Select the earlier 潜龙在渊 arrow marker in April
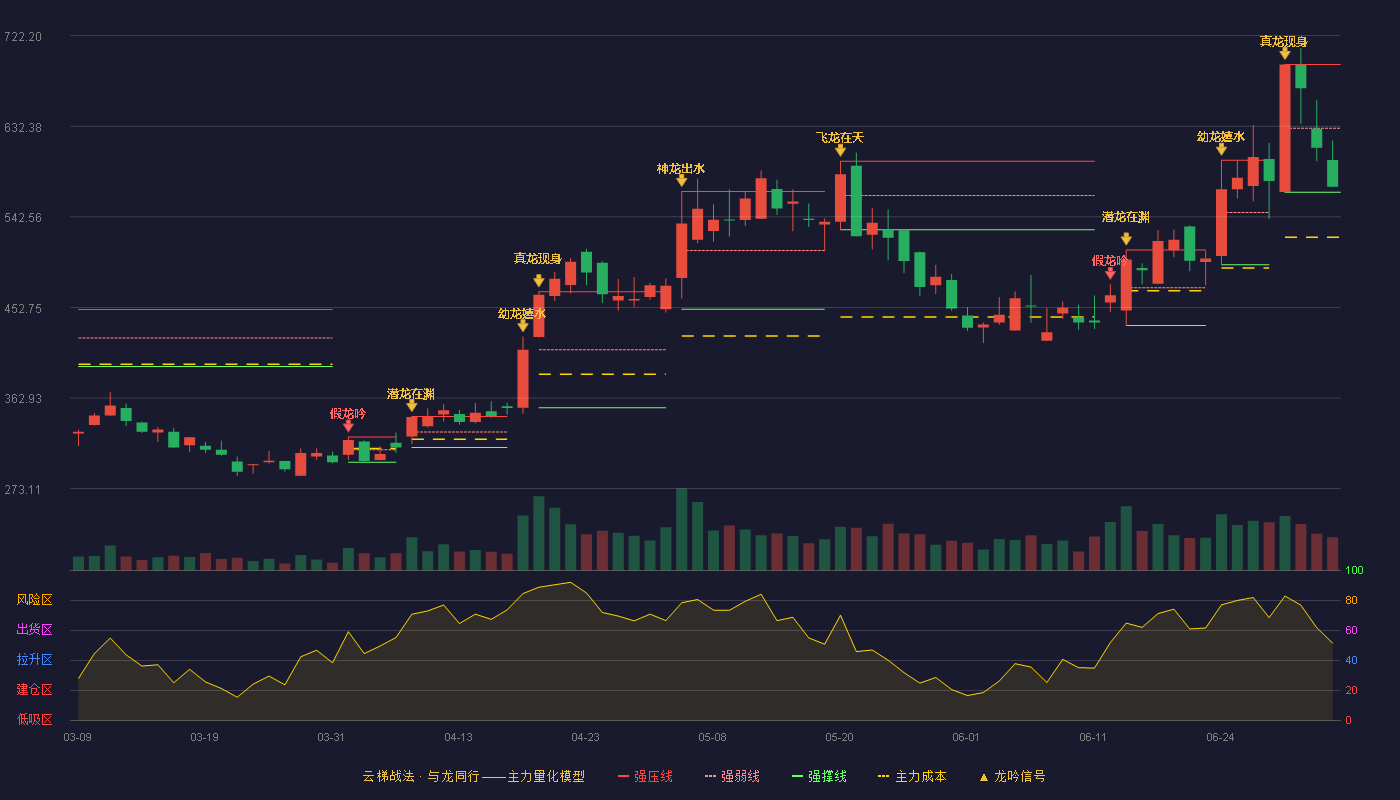Image resolution: width=1400 pixels, height=800 pixels. (x=411, y=406)
